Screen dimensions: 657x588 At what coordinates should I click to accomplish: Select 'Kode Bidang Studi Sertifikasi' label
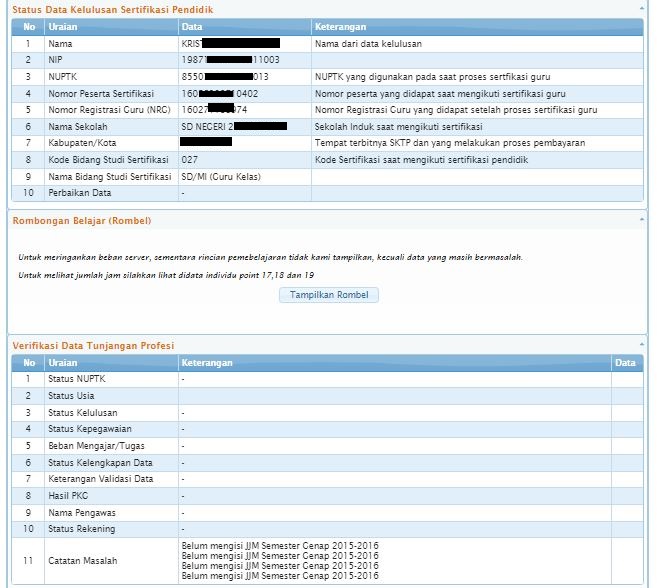point(109,160)
